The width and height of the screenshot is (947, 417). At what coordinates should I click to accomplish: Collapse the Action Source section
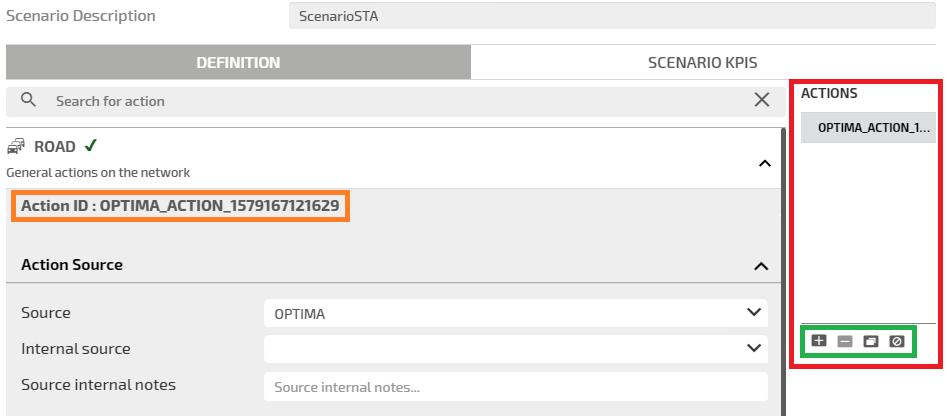[761, 266]
